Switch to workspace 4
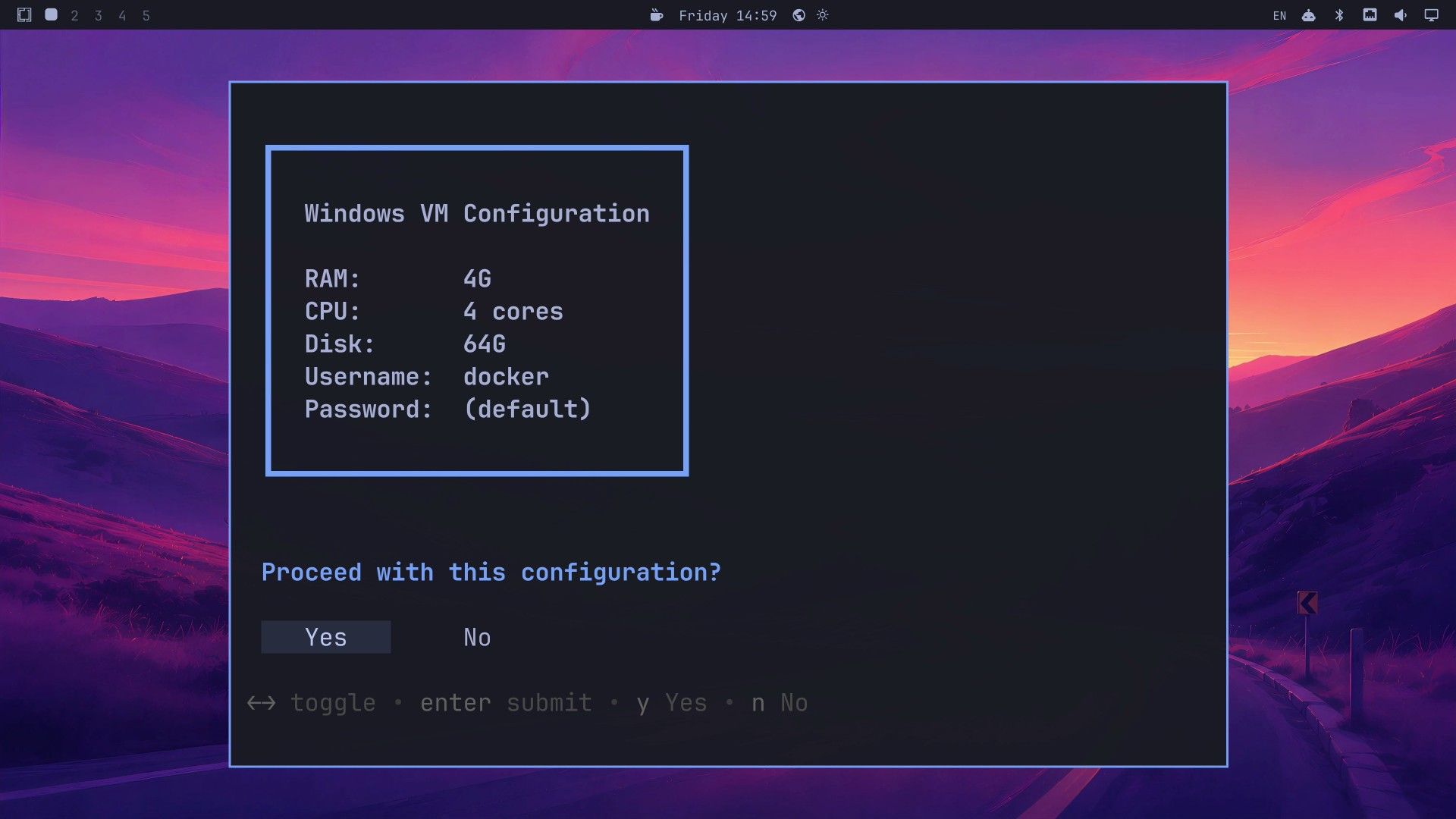 point(122,15)
